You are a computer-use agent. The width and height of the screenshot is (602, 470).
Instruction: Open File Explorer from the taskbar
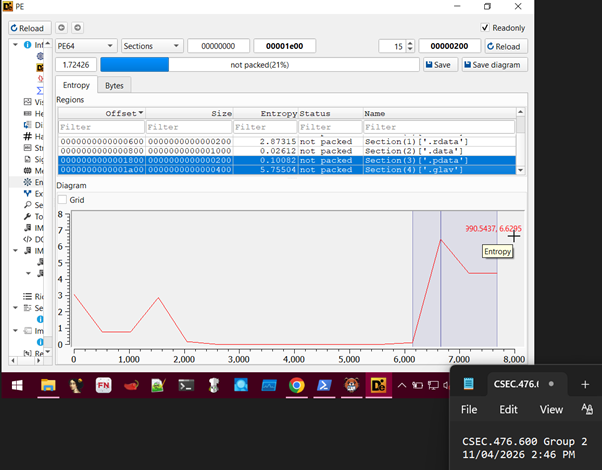pyautogui.click(x=48, y=385)
